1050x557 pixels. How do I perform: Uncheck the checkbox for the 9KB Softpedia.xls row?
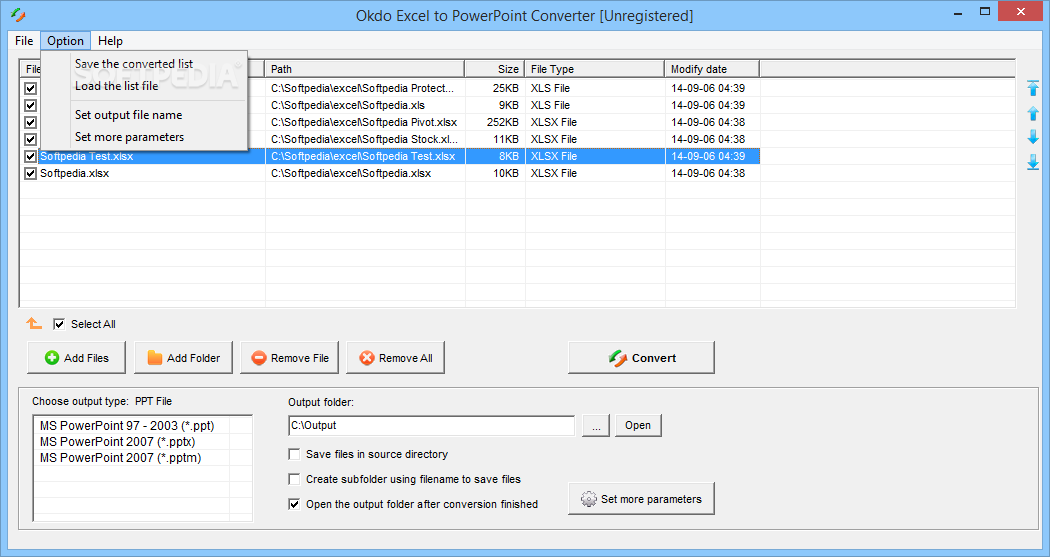[x=30, y=105]
